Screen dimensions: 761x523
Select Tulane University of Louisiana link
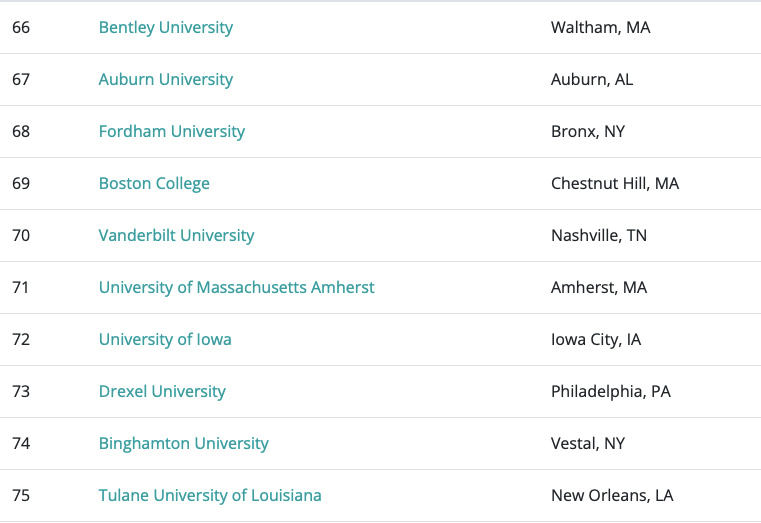pyautogui.click(x=210, y=496)
